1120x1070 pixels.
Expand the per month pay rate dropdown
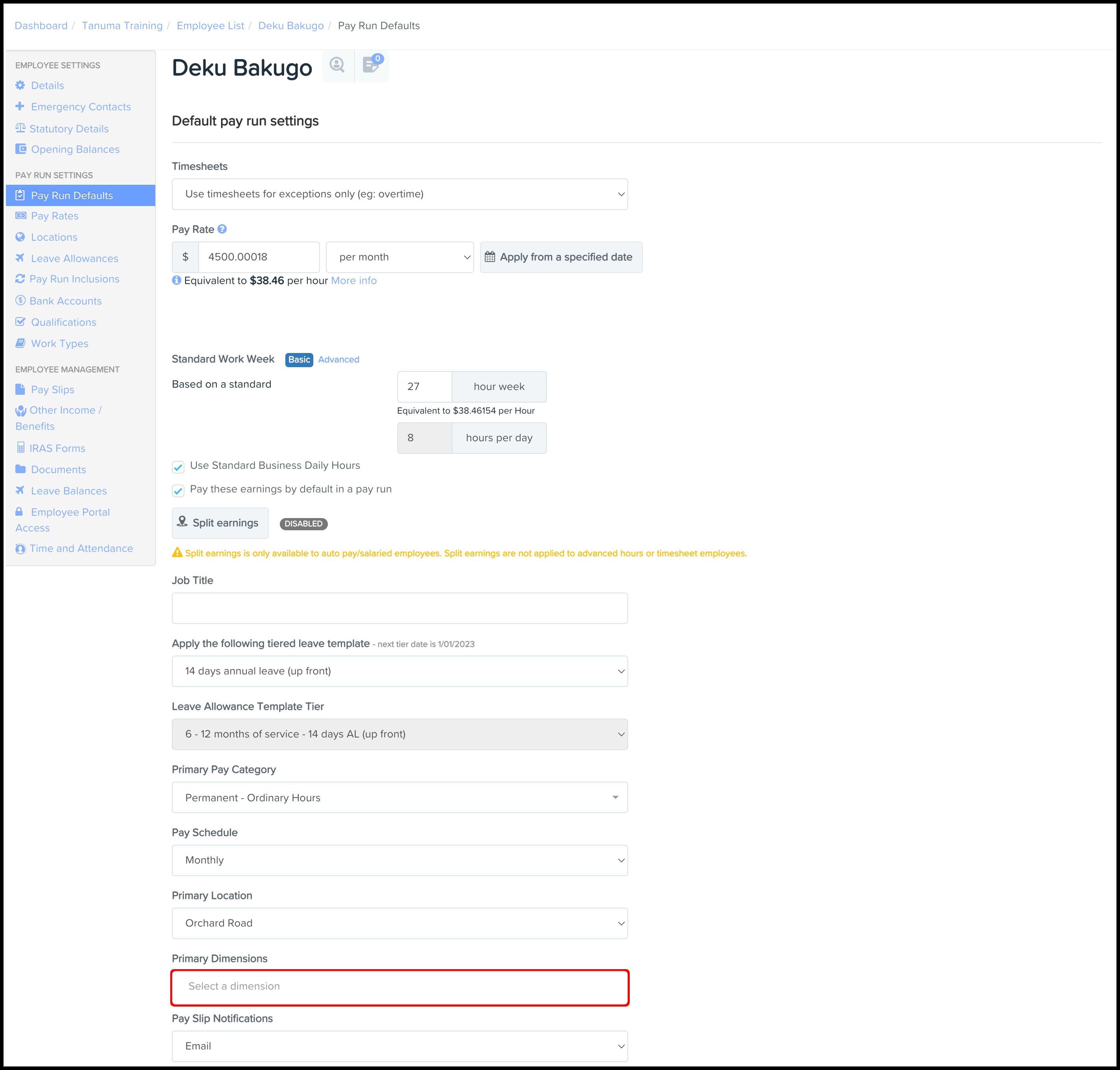(x=399, y=257)
